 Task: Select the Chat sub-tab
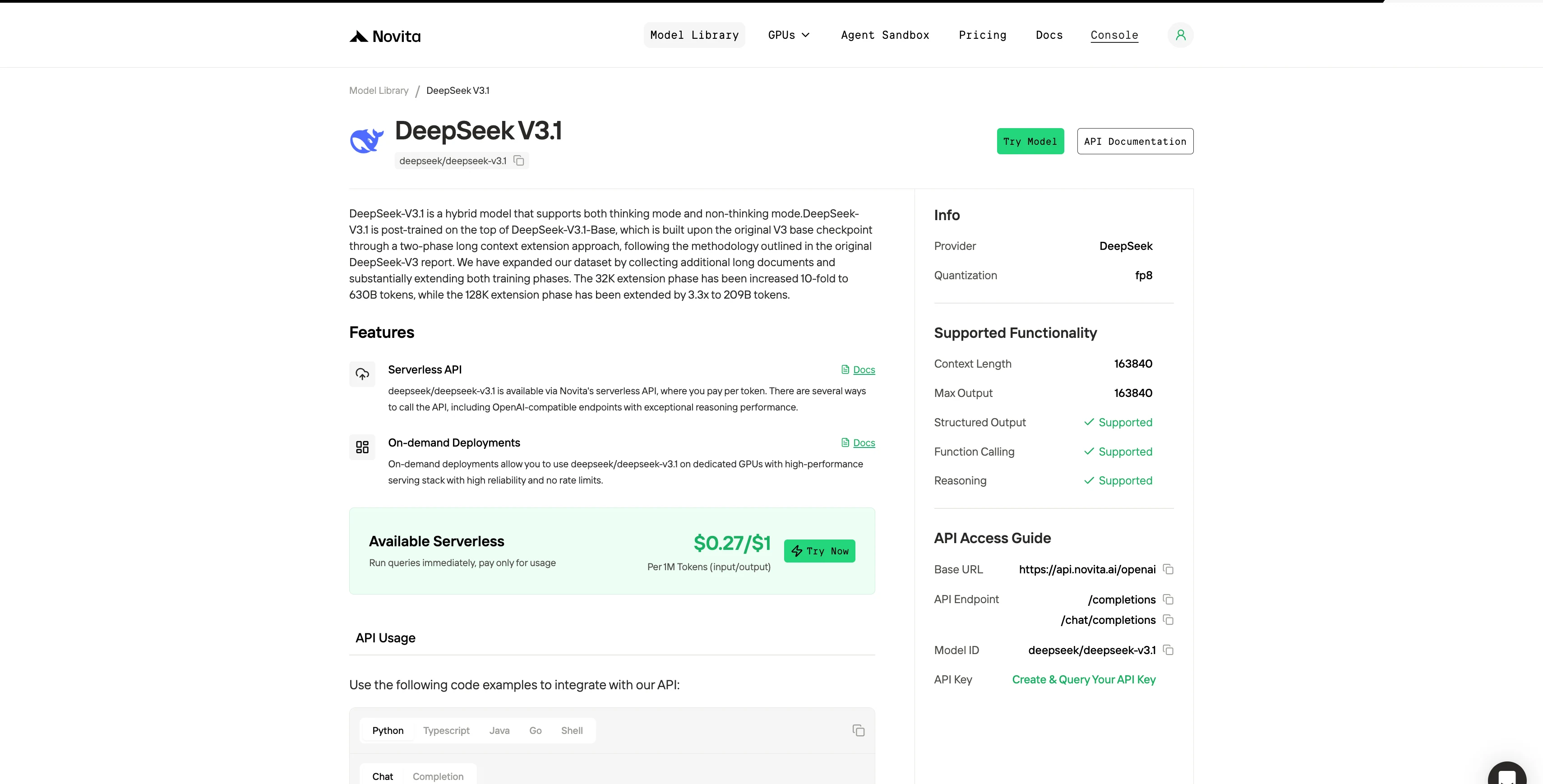(x=382, y=776)
